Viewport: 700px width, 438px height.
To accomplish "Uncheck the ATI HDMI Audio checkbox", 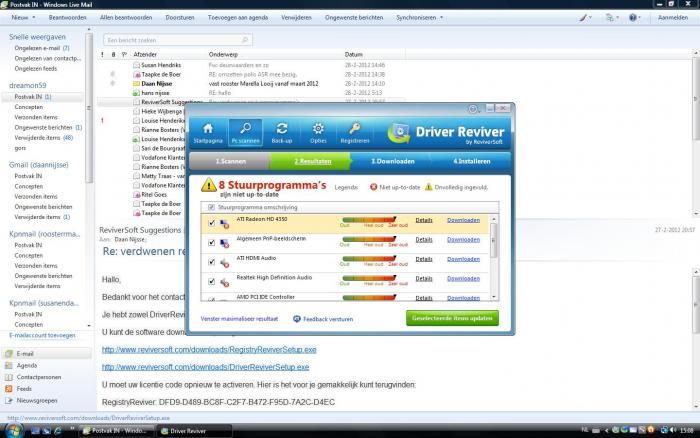I will point(212,262).
